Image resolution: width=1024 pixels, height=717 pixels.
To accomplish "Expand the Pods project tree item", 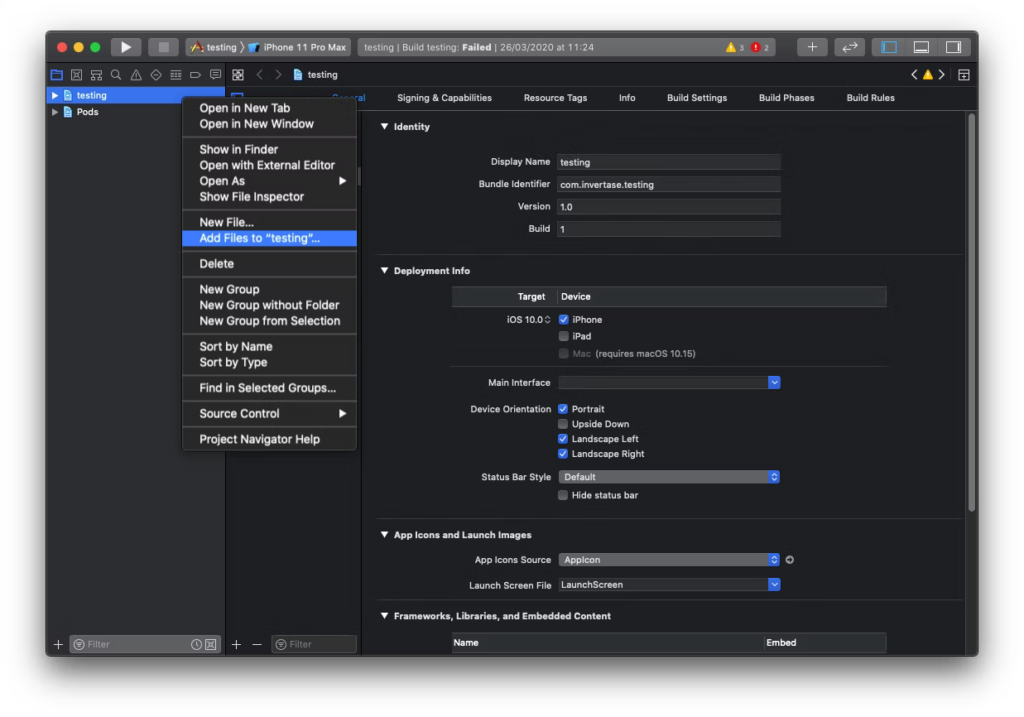I will click(x=55, y=112).
